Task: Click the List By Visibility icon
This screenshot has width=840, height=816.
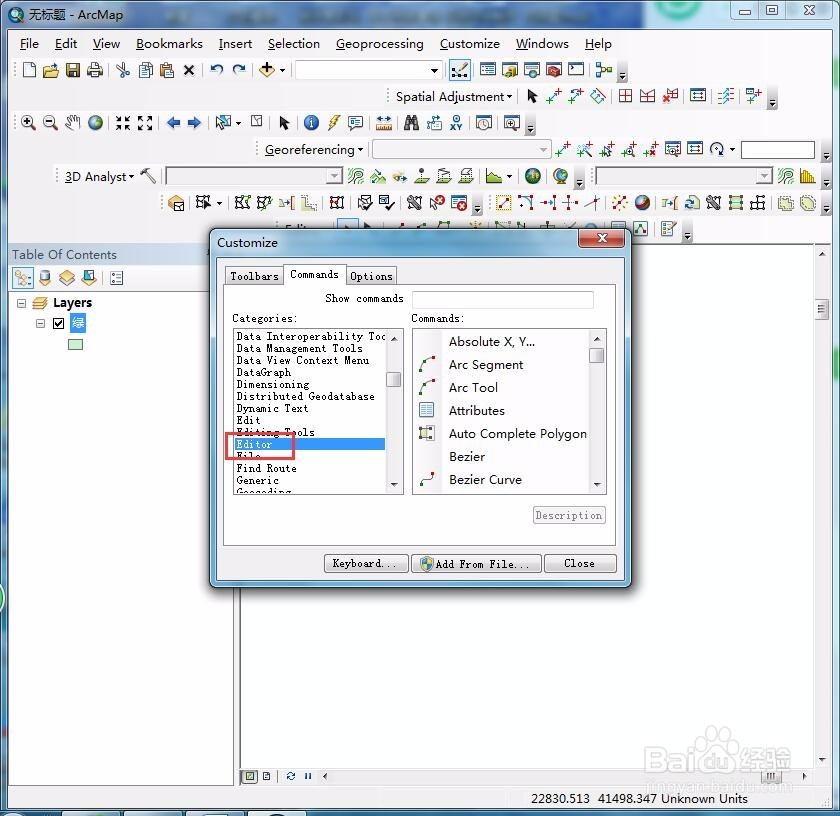Action: coord(67,278)
